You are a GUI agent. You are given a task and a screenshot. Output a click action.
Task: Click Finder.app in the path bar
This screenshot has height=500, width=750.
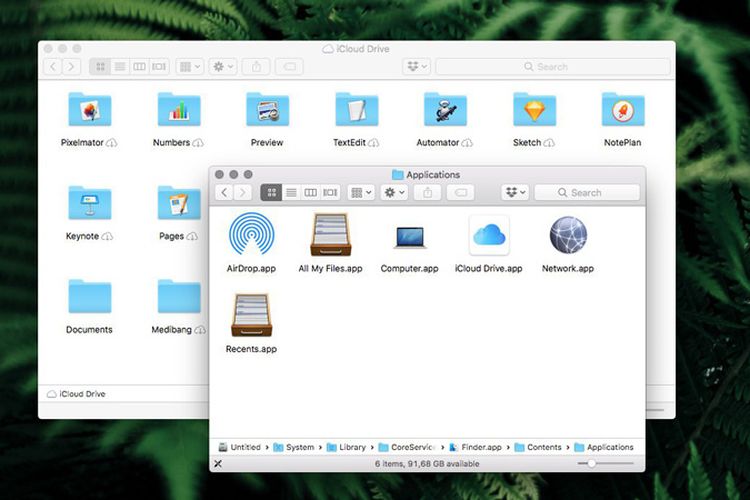coord(475,447)
